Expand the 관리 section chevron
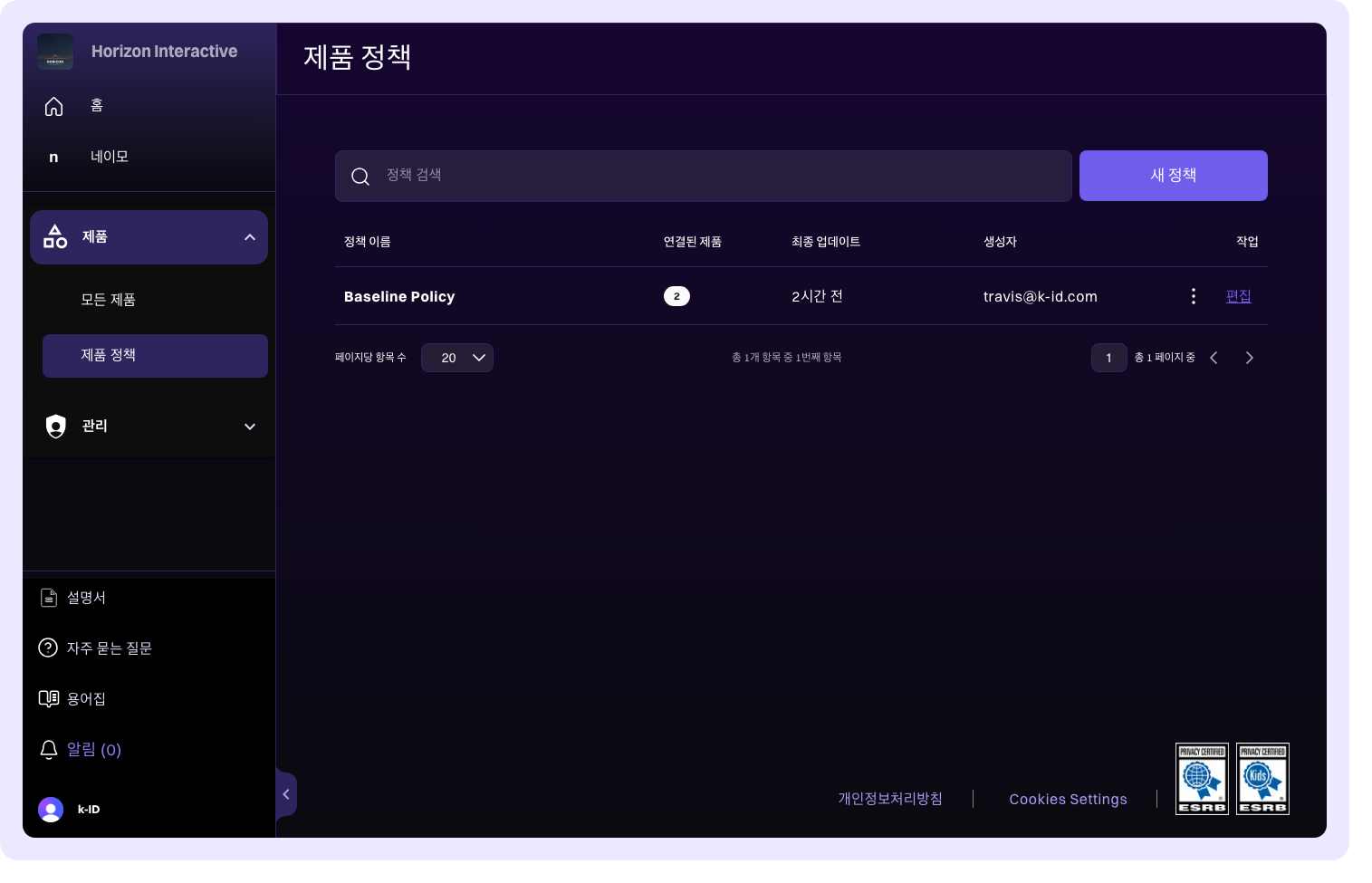 tap(250, 427)
